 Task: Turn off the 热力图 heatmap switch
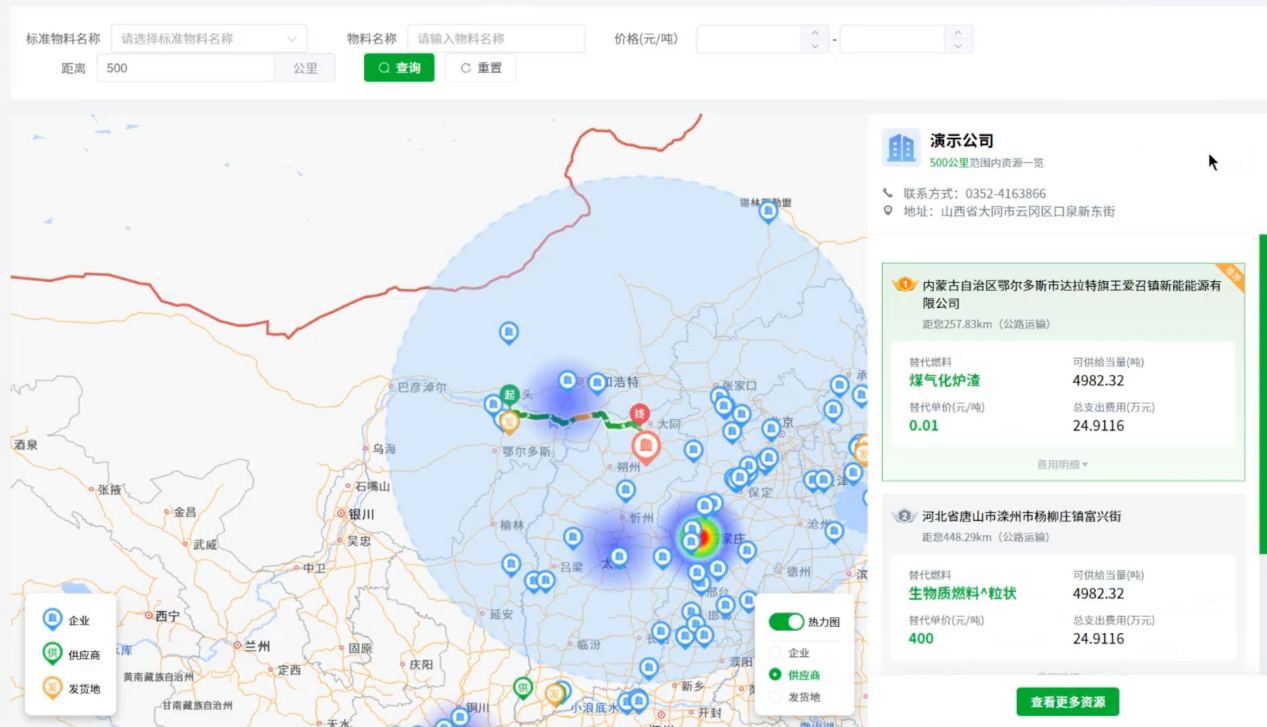(x=786, y=622)
